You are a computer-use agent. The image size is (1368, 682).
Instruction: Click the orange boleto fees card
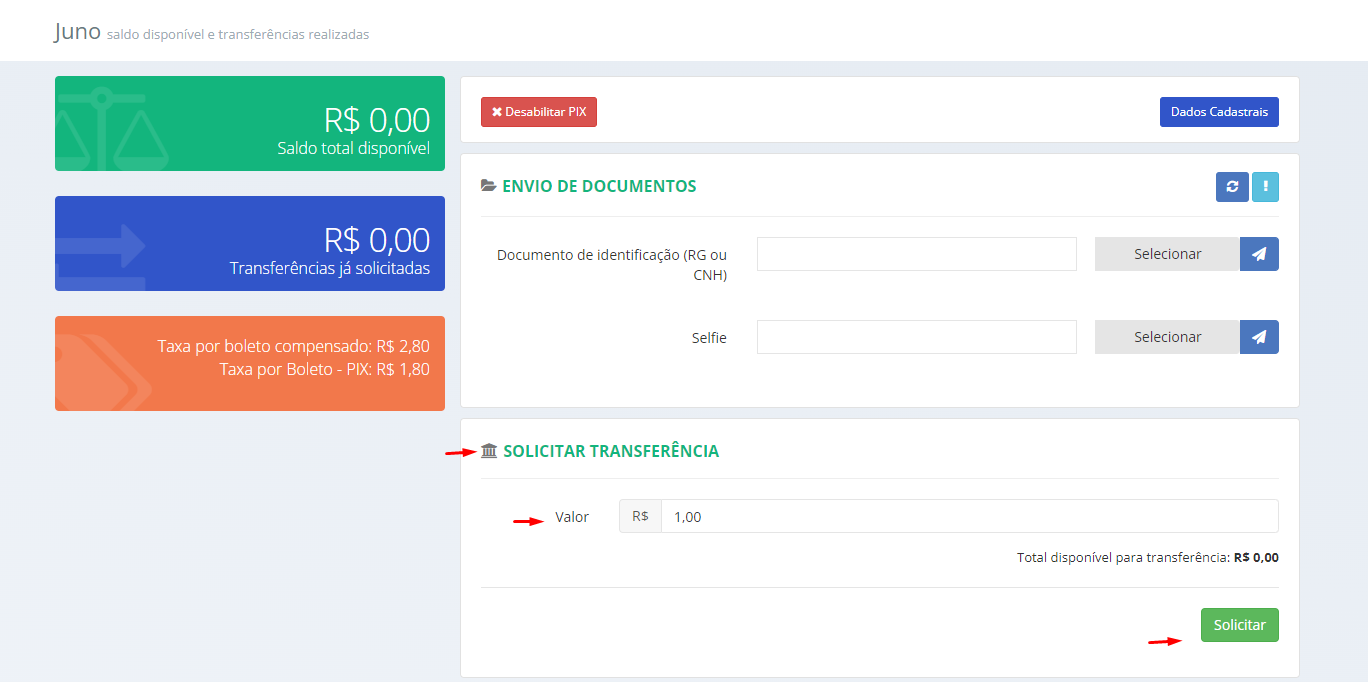[x=250, y=364]
